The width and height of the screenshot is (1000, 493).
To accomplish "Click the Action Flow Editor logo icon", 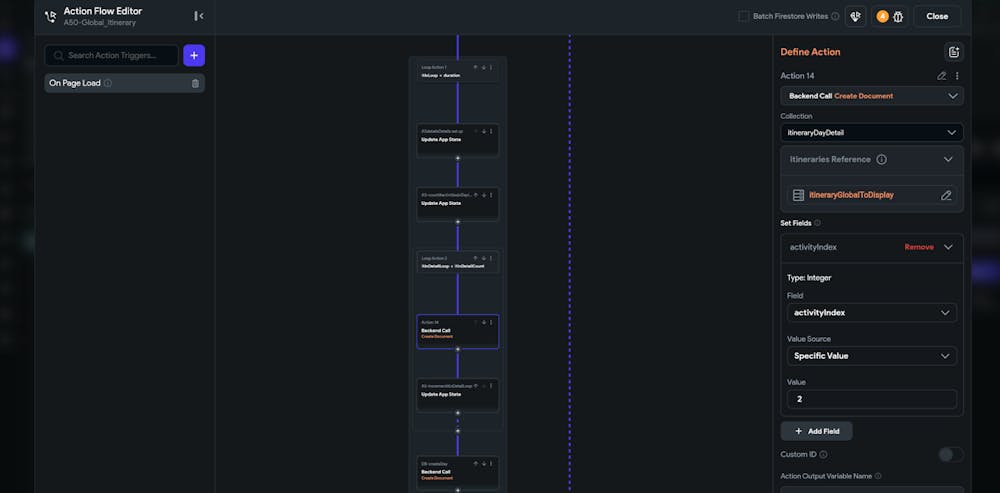I will [x=50, y=17].
